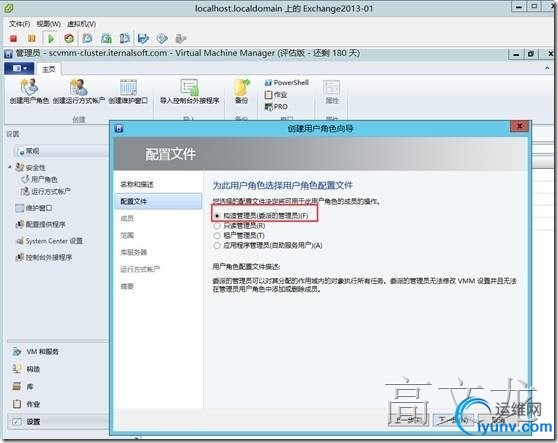The width and height of the screenshot is (558, 443).
Task: Open the 作业 window from the ribbon
Action: click(x=276, y=95)
